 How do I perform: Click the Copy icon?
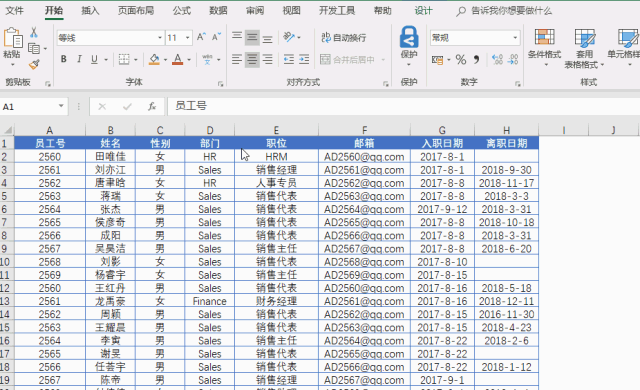34,49
